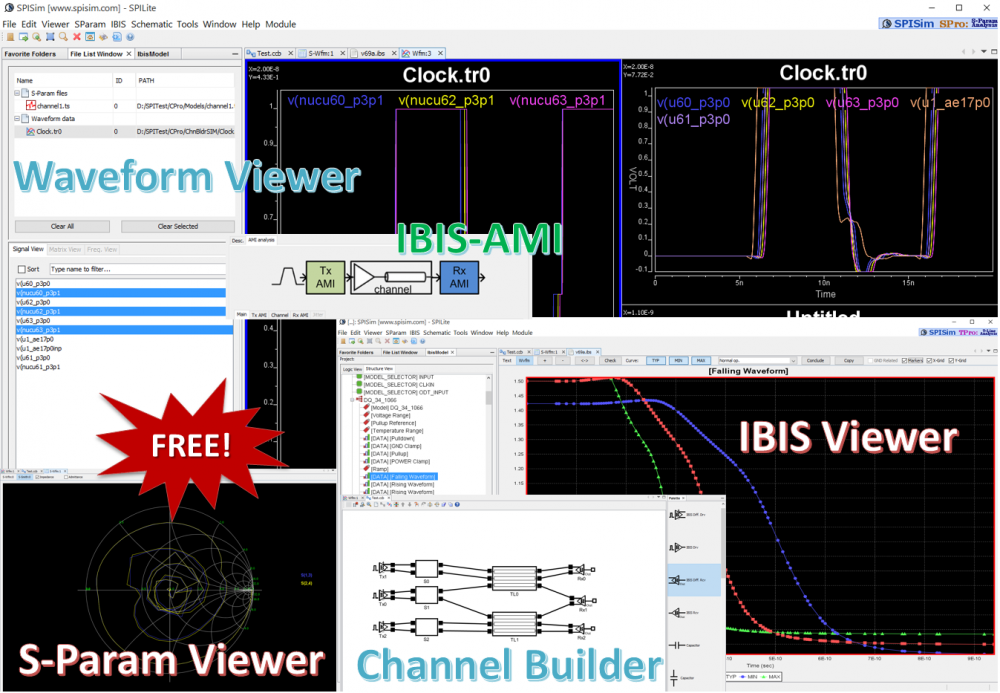The image size is (1000, 693).
Task: Click the Clear All button
Action: click(63, 226)
